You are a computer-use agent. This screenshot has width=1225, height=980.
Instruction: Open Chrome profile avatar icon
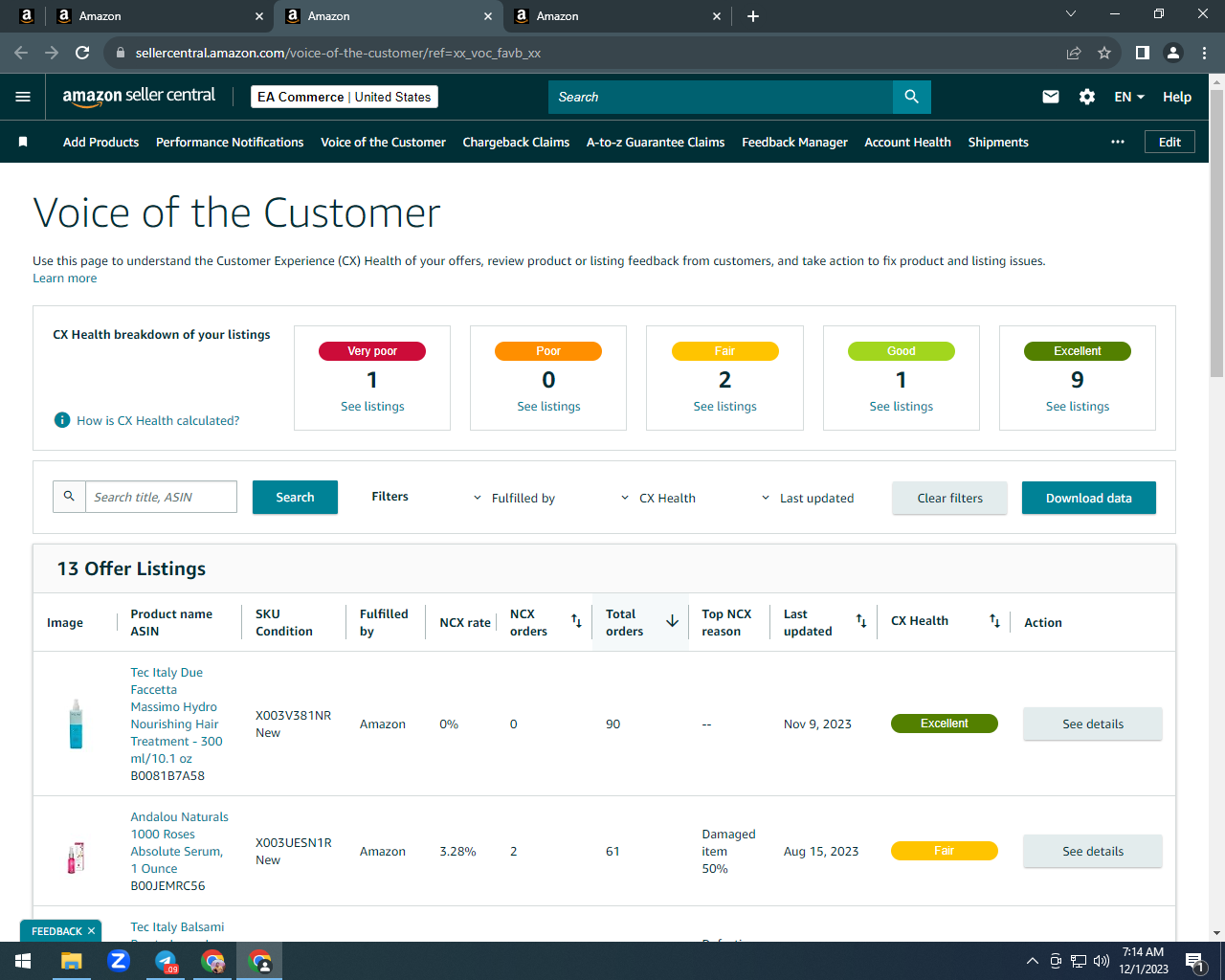(x=1172, y=53)
